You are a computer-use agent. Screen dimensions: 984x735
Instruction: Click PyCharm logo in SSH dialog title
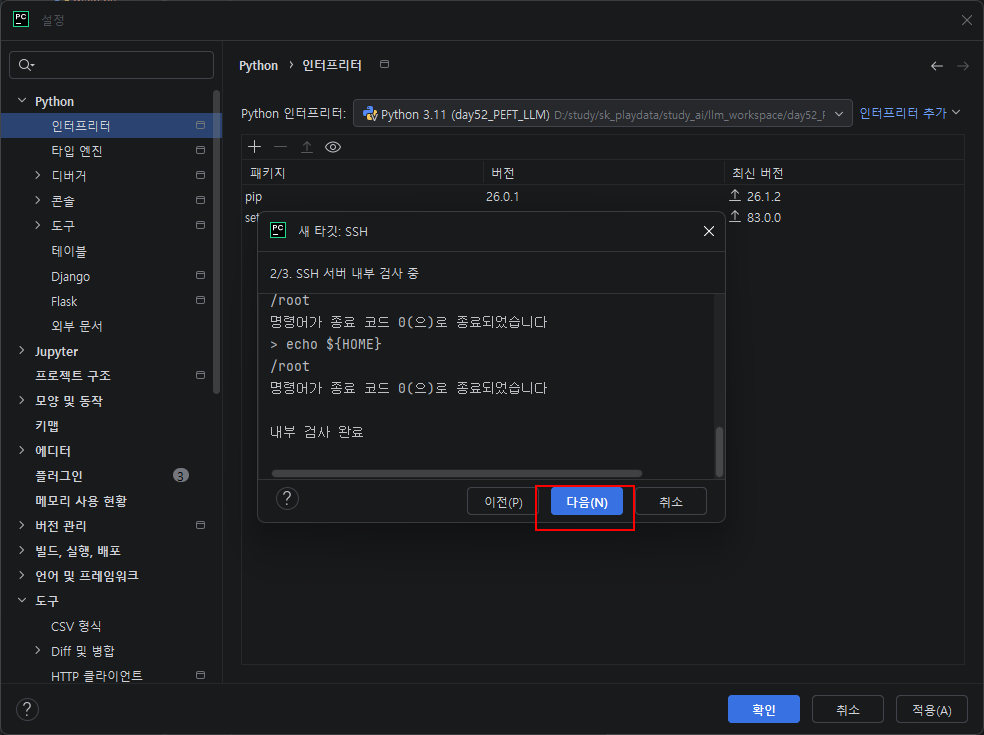pos(278,230)
